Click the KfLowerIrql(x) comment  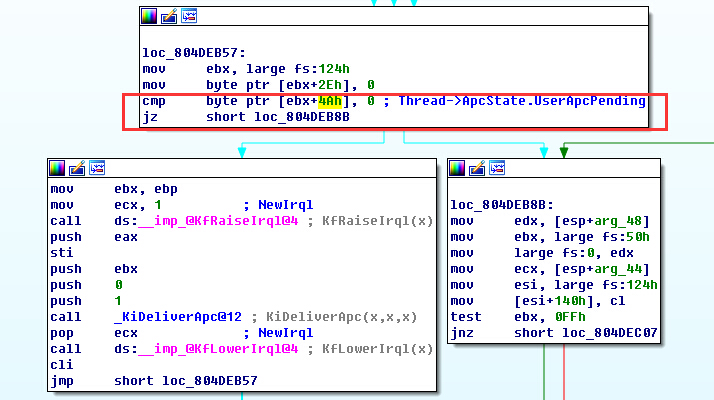(x=377, y=349)
